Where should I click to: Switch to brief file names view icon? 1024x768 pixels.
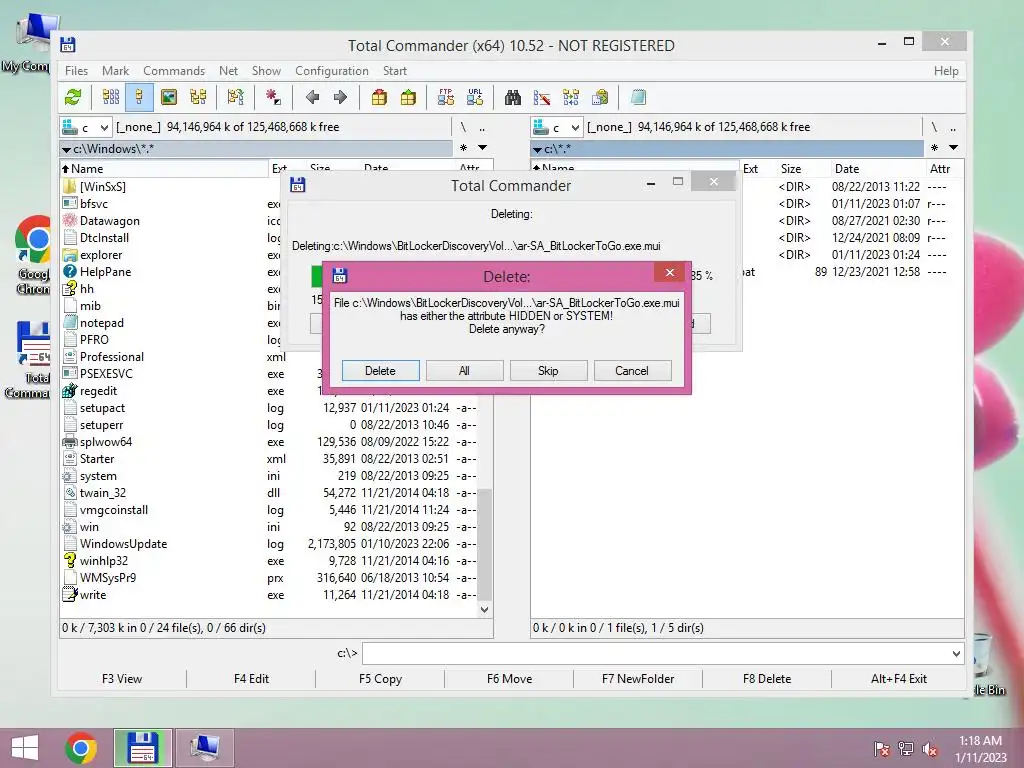[111, 98]
